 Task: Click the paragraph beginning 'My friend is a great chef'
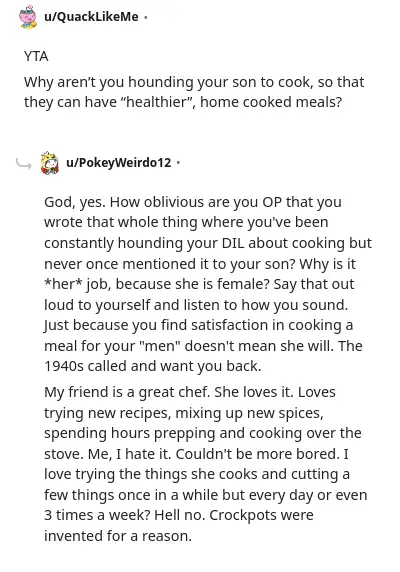tap(206, 464)
